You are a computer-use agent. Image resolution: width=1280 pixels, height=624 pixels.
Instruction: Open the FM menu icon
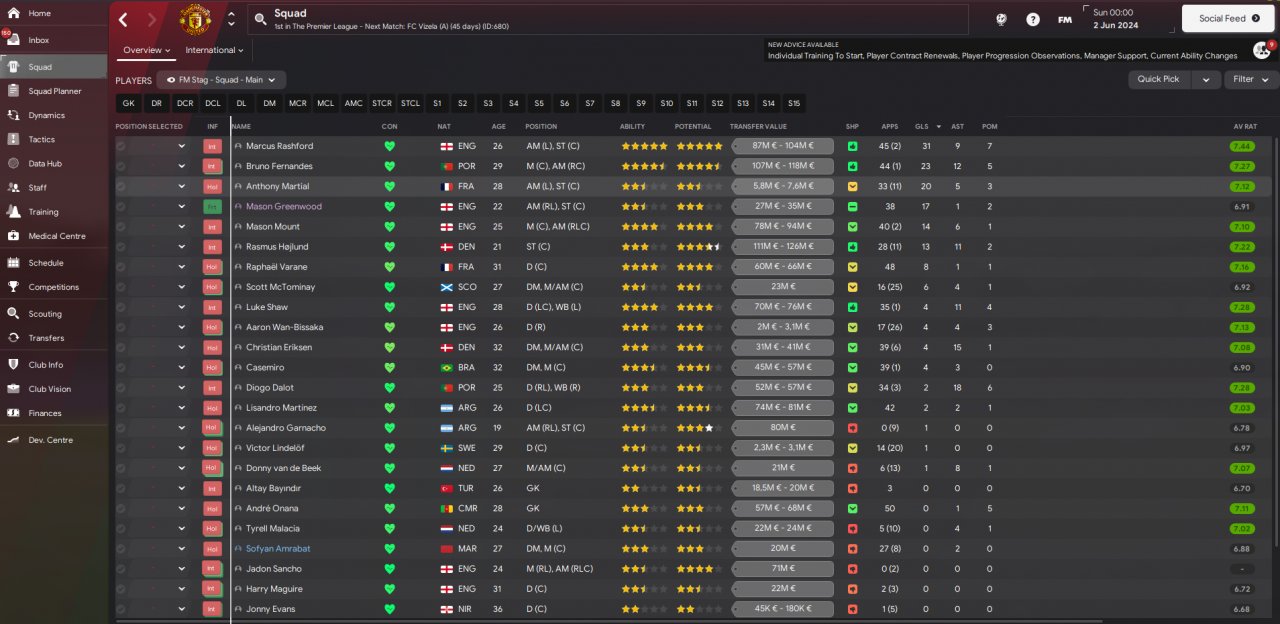click(1065, 19)
